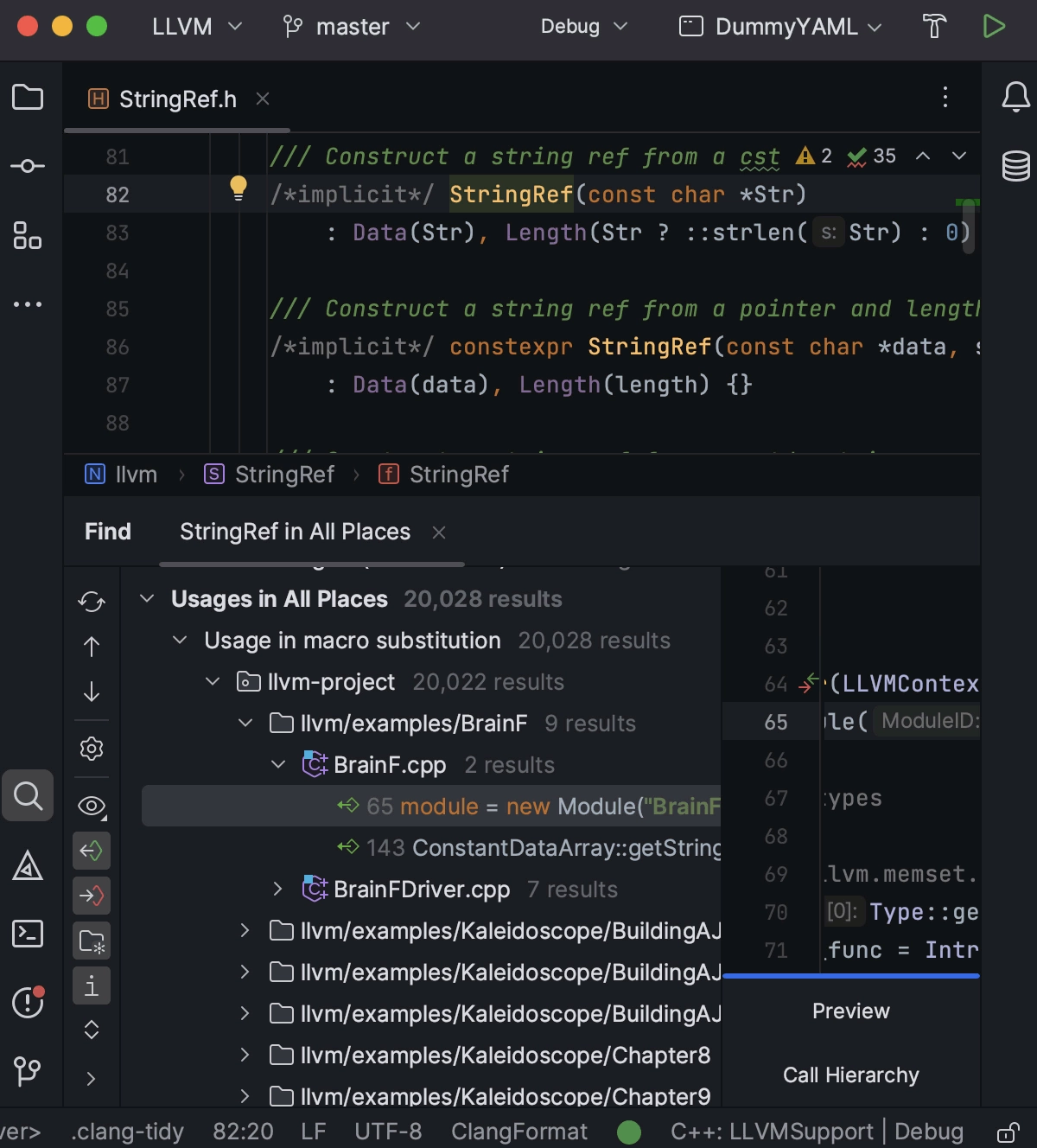Jump to next highlighted error chevron

(959, 156)
